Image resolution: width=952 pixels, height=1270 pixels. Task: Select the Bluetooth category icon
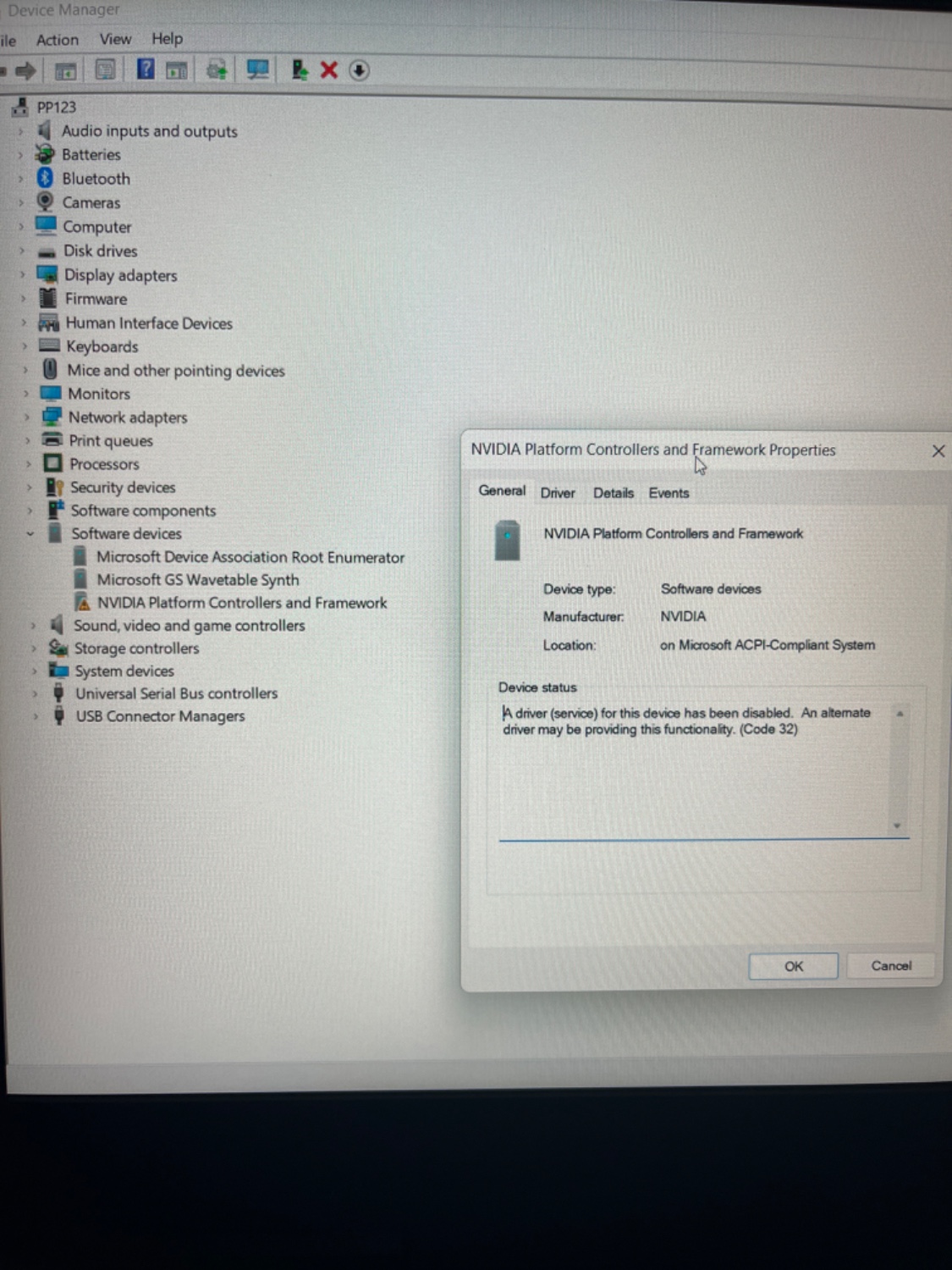pyautogui.click(x=45, y=178)
